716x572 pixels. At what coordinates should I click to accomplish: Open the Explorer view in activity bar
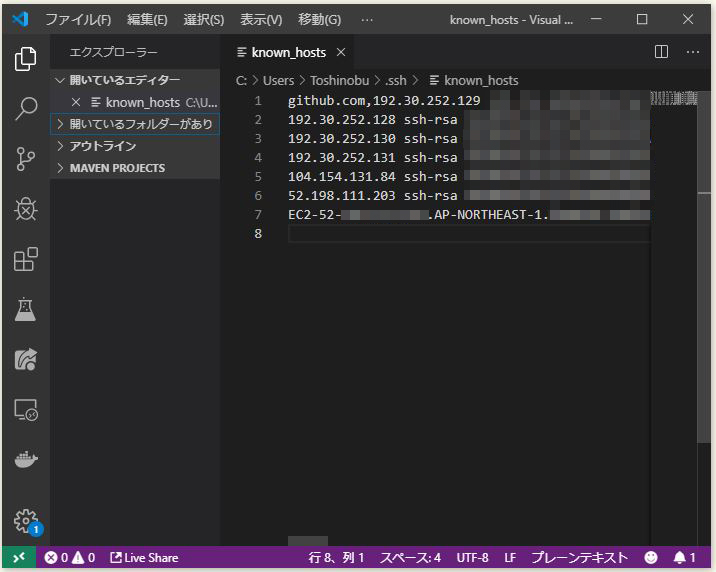click(26, 59)
